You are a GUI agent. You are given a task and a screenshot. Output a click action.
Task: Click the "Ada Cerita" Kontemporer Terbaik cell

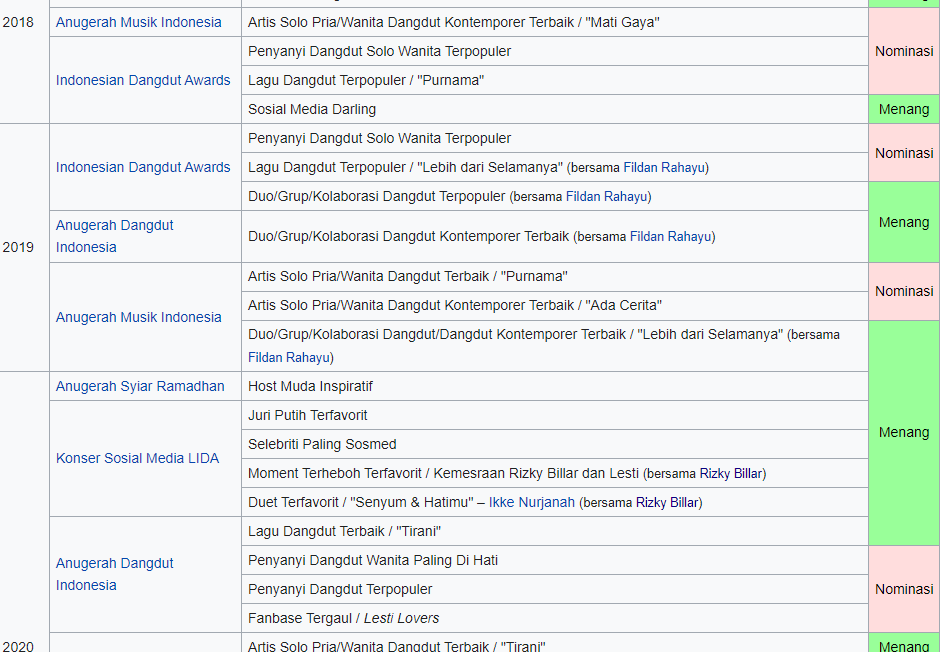[x=555, y=305]
